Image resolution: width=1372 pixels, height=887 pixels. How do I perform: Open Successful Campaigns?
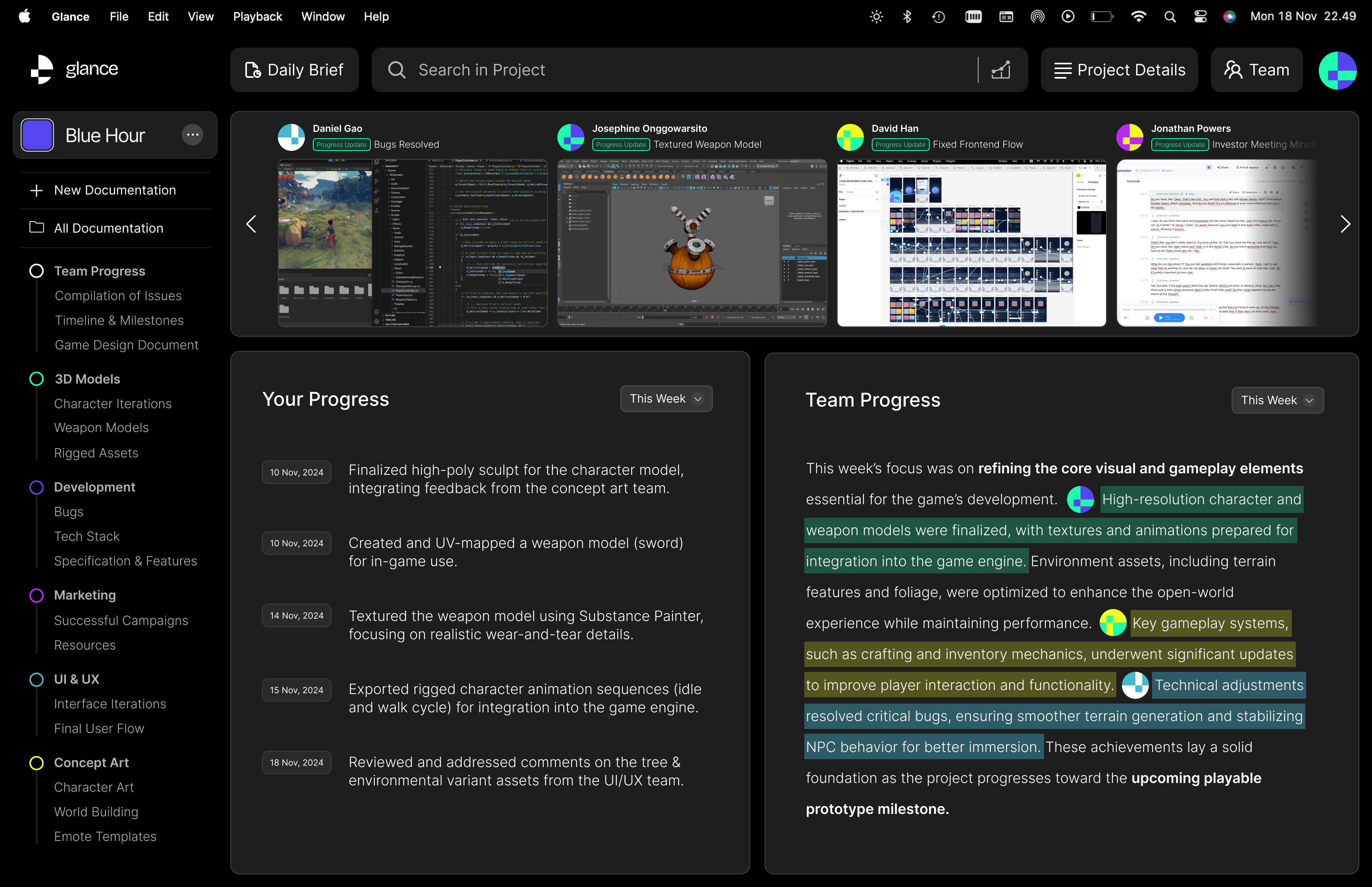121,620
